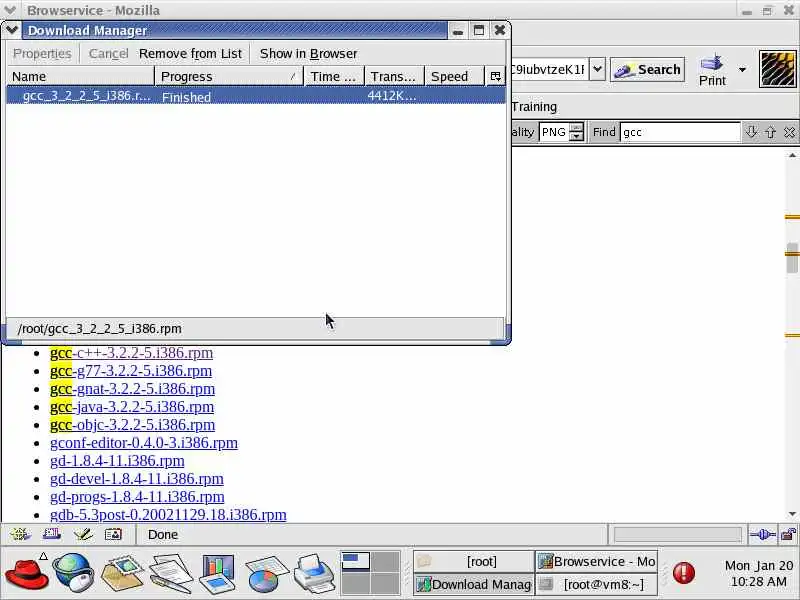Click the page vertical scrollbar thumb
Viewport: 800px width, 600px height.
click(x=792, y=258)
